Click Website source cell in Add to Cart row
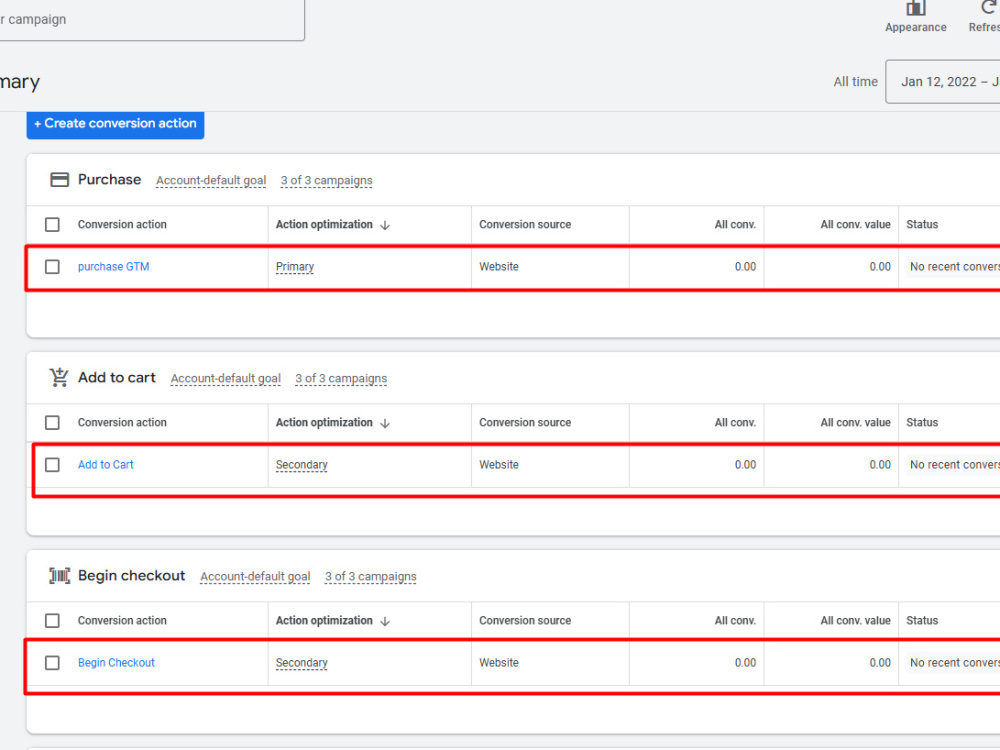 point(499,465)
